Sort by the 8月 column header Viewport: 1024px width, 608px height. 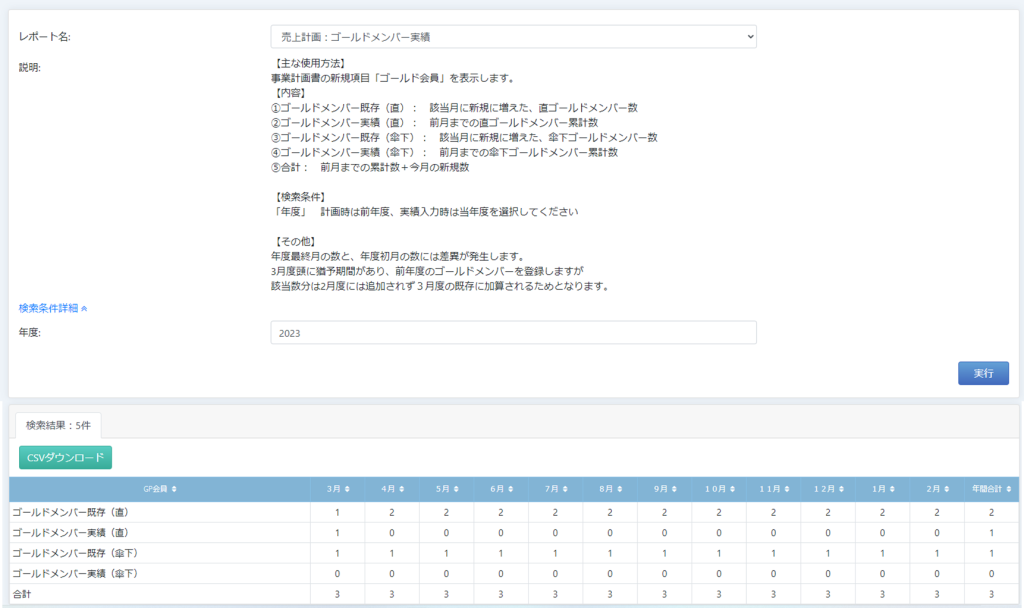click(x=610, y=489)
